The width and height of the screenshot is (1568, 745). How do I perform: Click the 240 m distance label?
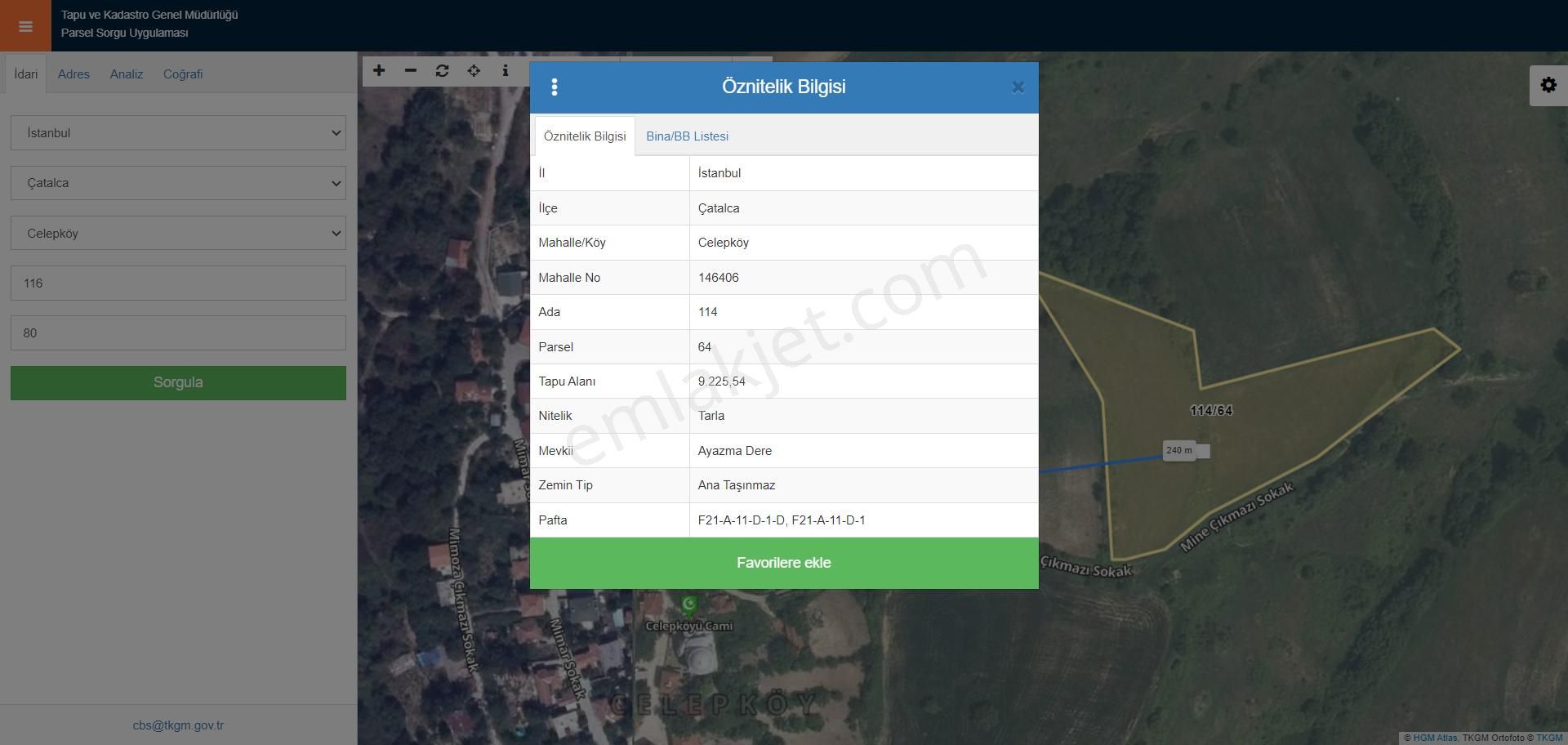pyautogui.click(x=1179, y=451)
